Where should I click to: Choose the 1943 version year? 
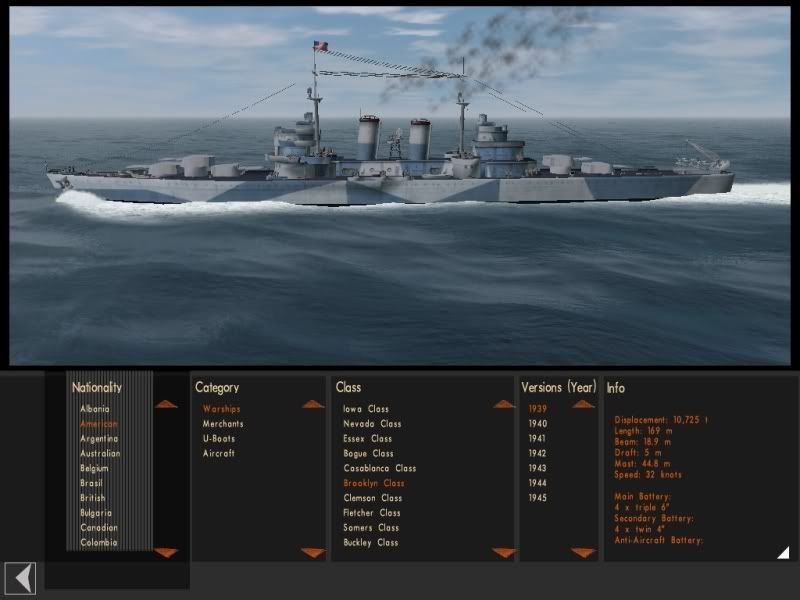537,468
